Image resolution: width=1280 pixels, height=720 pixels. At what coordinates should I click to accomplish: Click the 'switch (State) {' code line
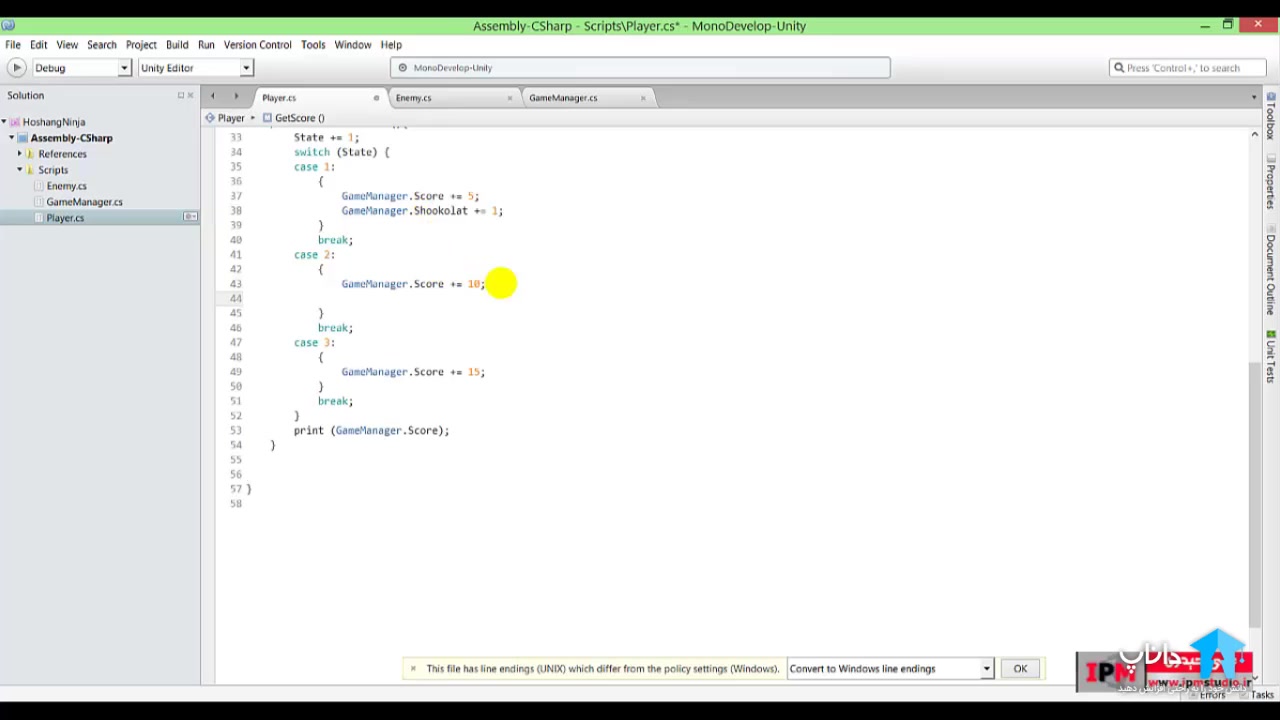341,152
